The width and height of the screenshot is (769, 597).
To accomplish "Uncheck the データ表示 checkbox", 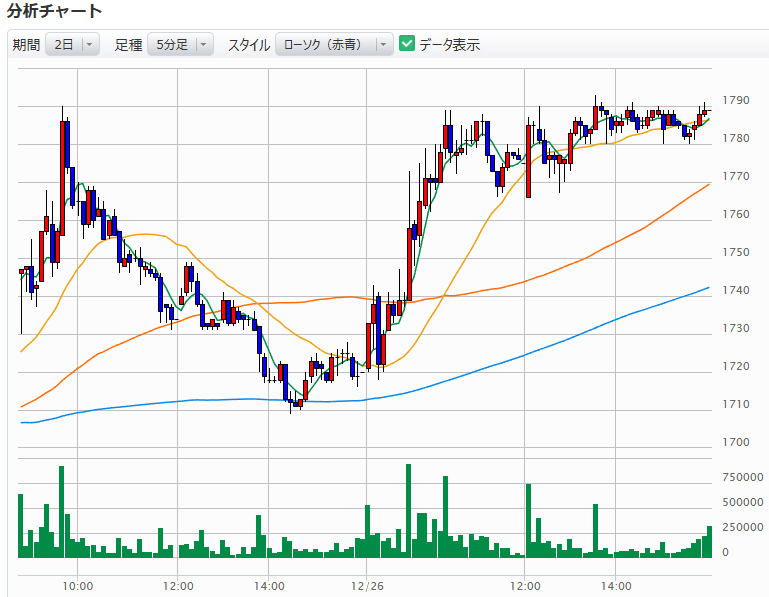I will click(407, 44).
